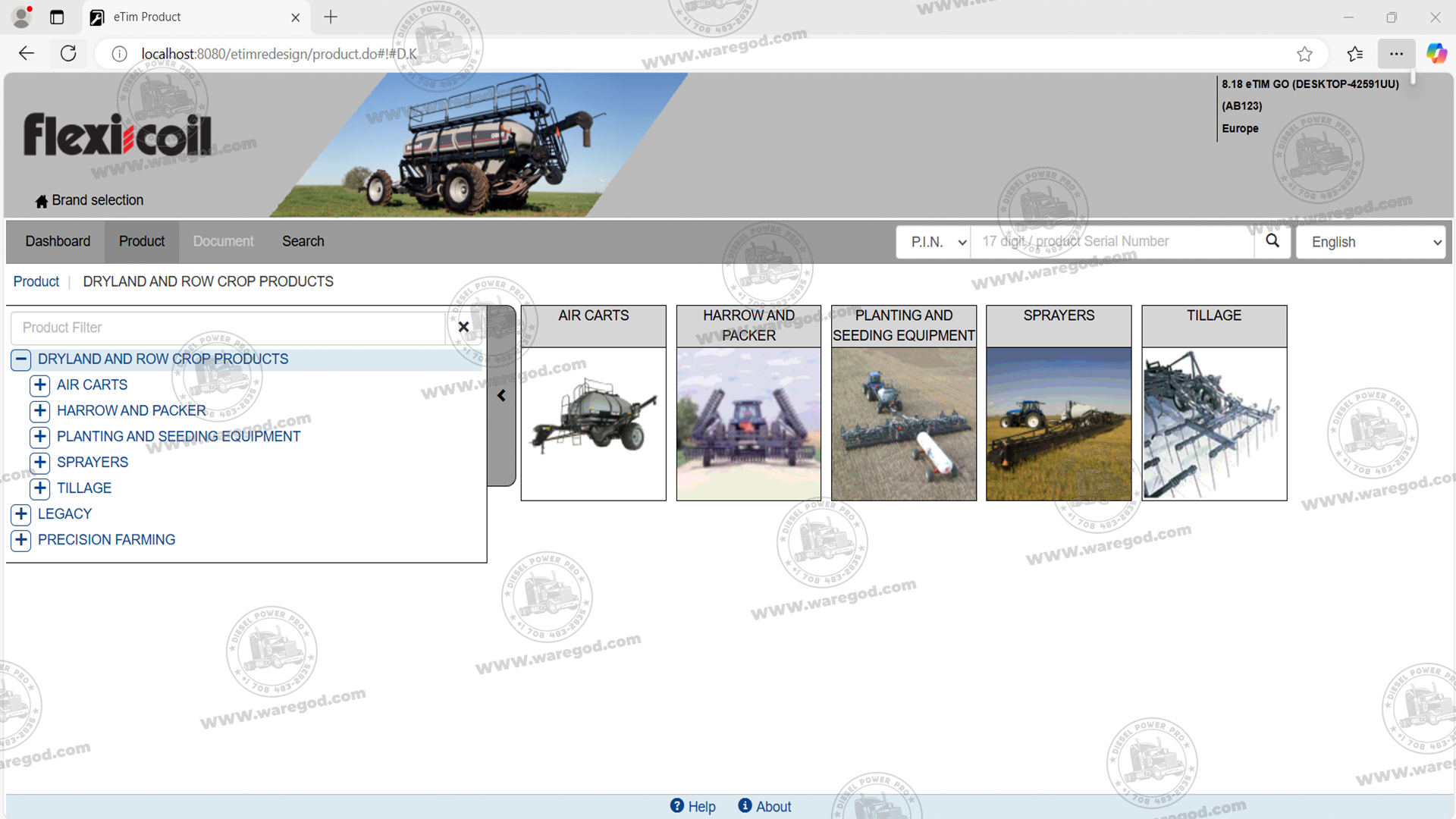Switch to the Dashboard tab
Screen dimensions: 1456x819
point(58,241)
